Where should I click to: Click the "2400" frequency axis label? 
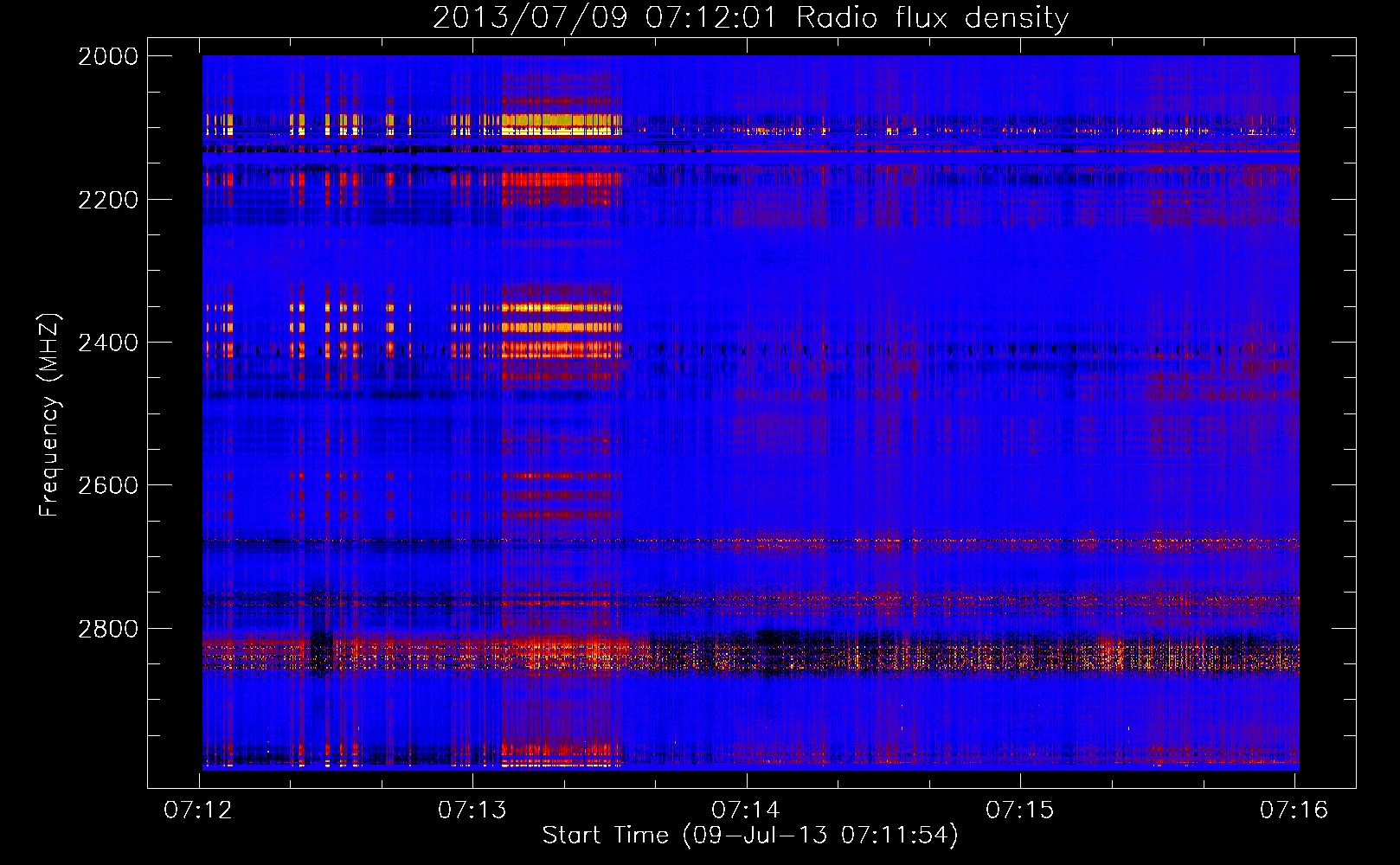click(x=108, y=343)
